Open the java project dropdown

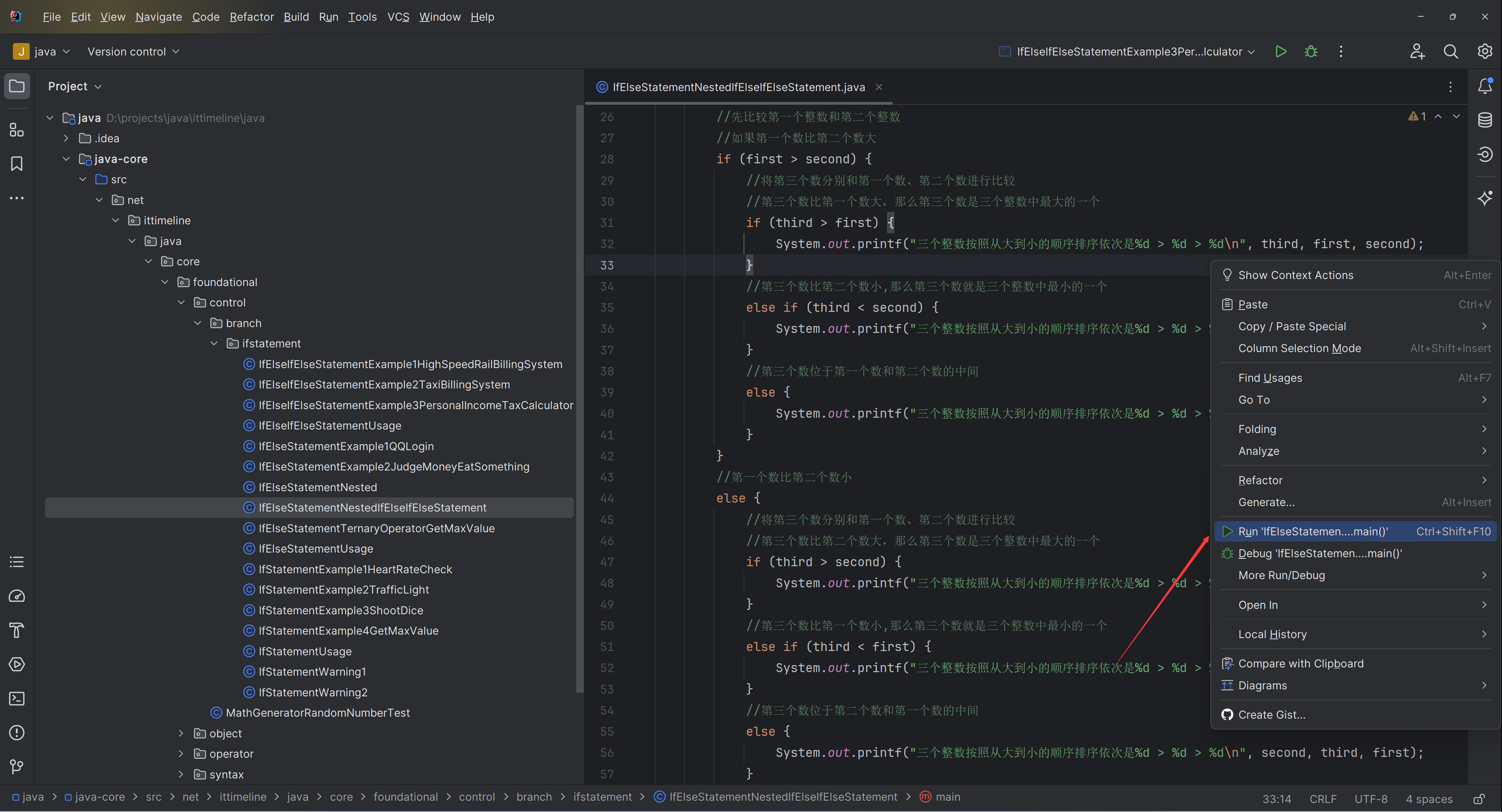pos(41,51)
